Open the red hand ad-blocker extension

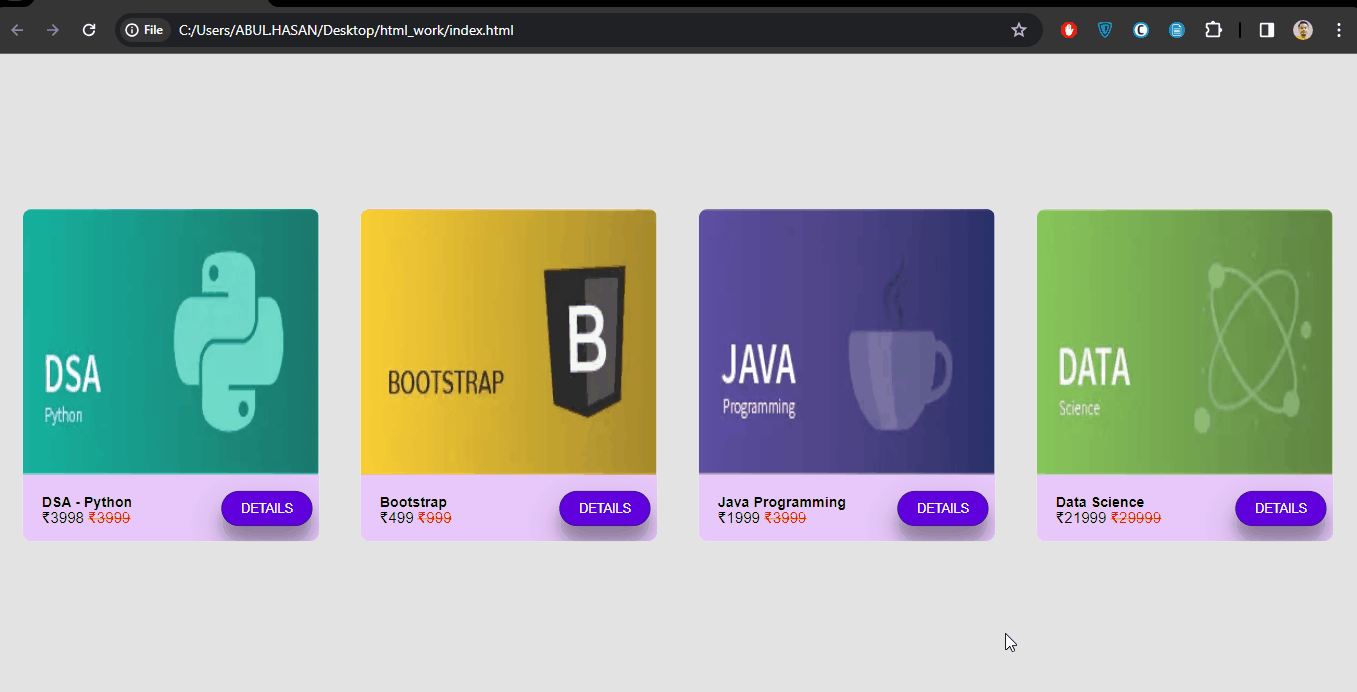pyautogui.click(x=1069, y=30)
